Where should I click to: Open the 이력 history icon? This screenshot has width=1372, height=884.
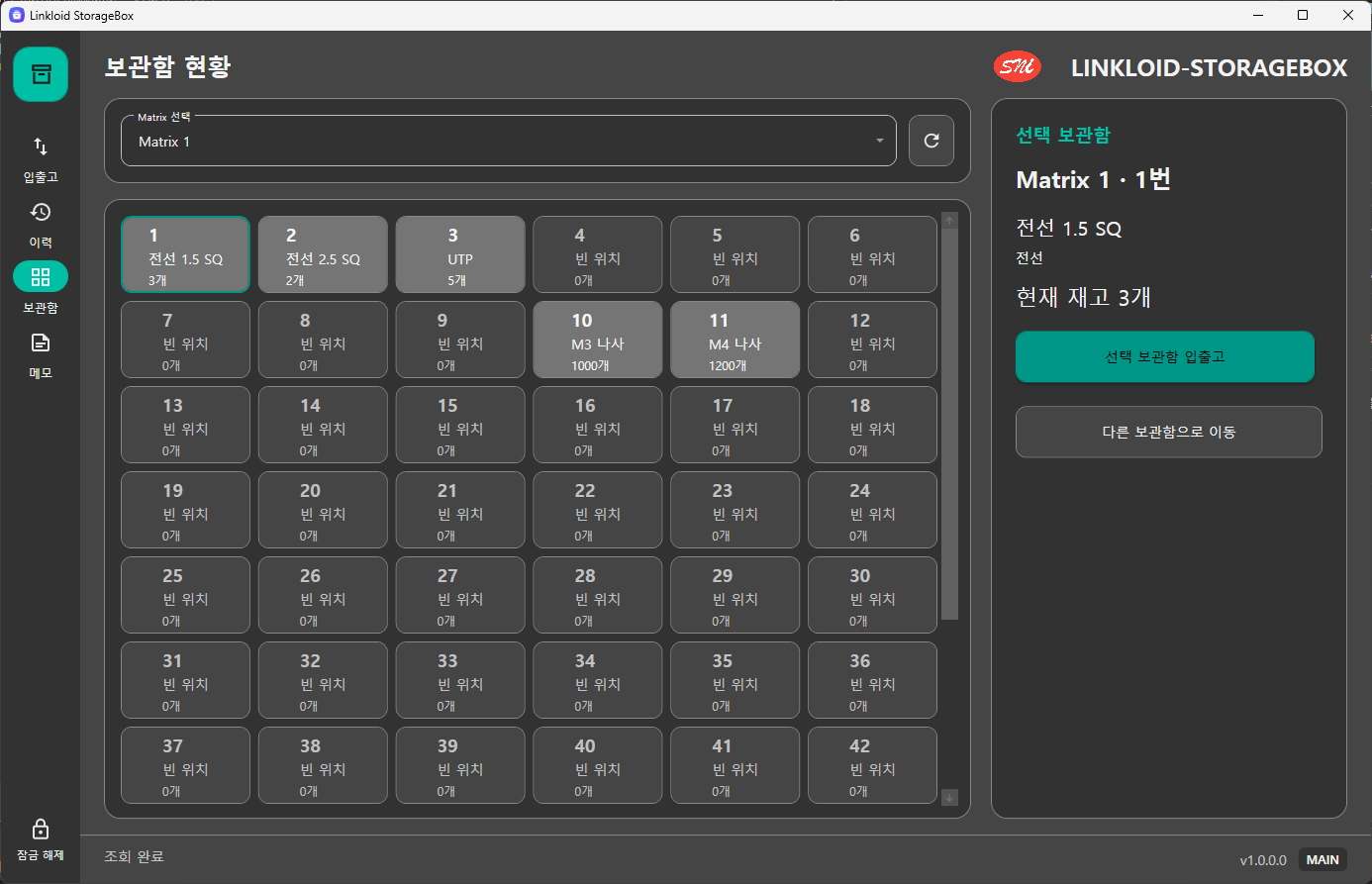[x=41, y=212]
